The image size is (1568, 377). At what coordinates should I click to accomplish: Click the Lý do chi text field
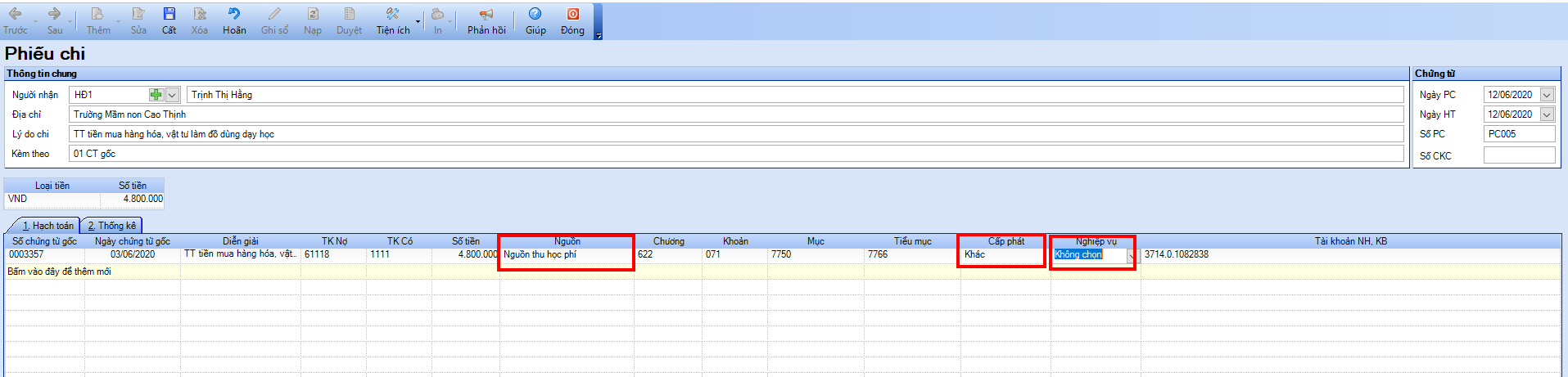pos(735,134)
